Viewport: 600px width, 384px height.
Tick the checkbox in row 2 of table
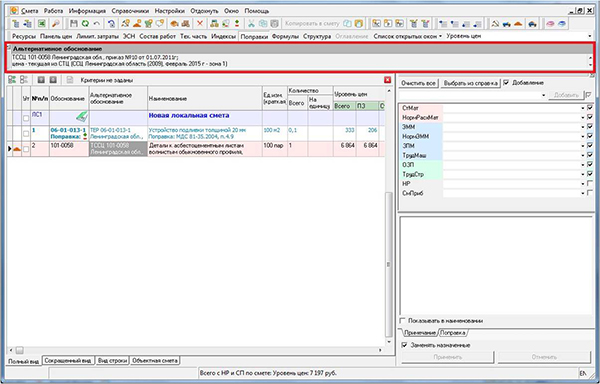26,149
